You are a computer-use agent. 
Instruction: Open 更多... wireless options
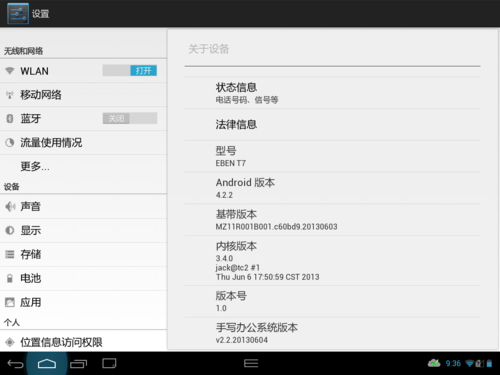click(x=83, y=166)
